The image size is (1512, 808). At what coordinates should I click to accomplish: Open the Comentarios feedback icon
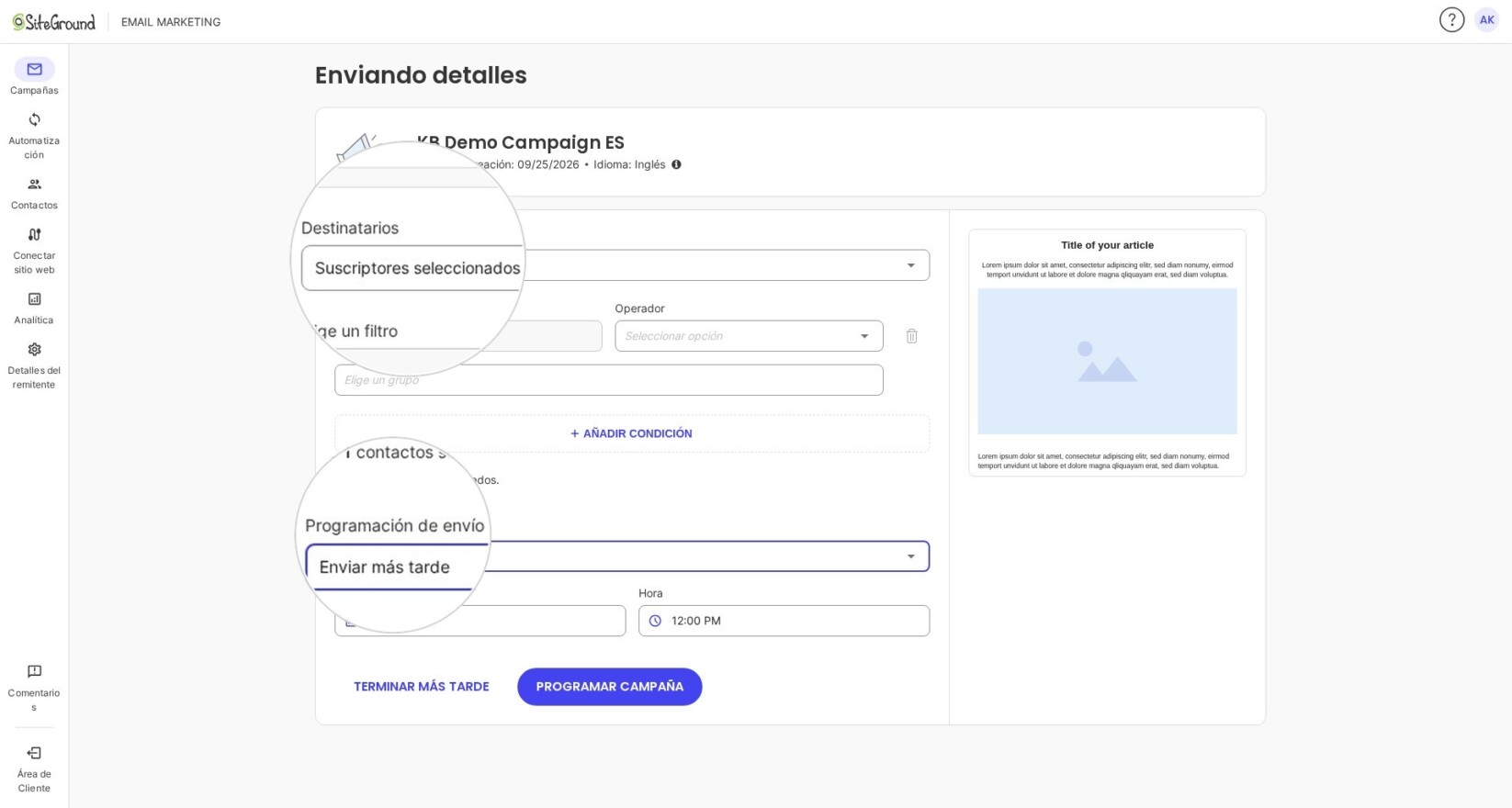click(x=34, y=672)
